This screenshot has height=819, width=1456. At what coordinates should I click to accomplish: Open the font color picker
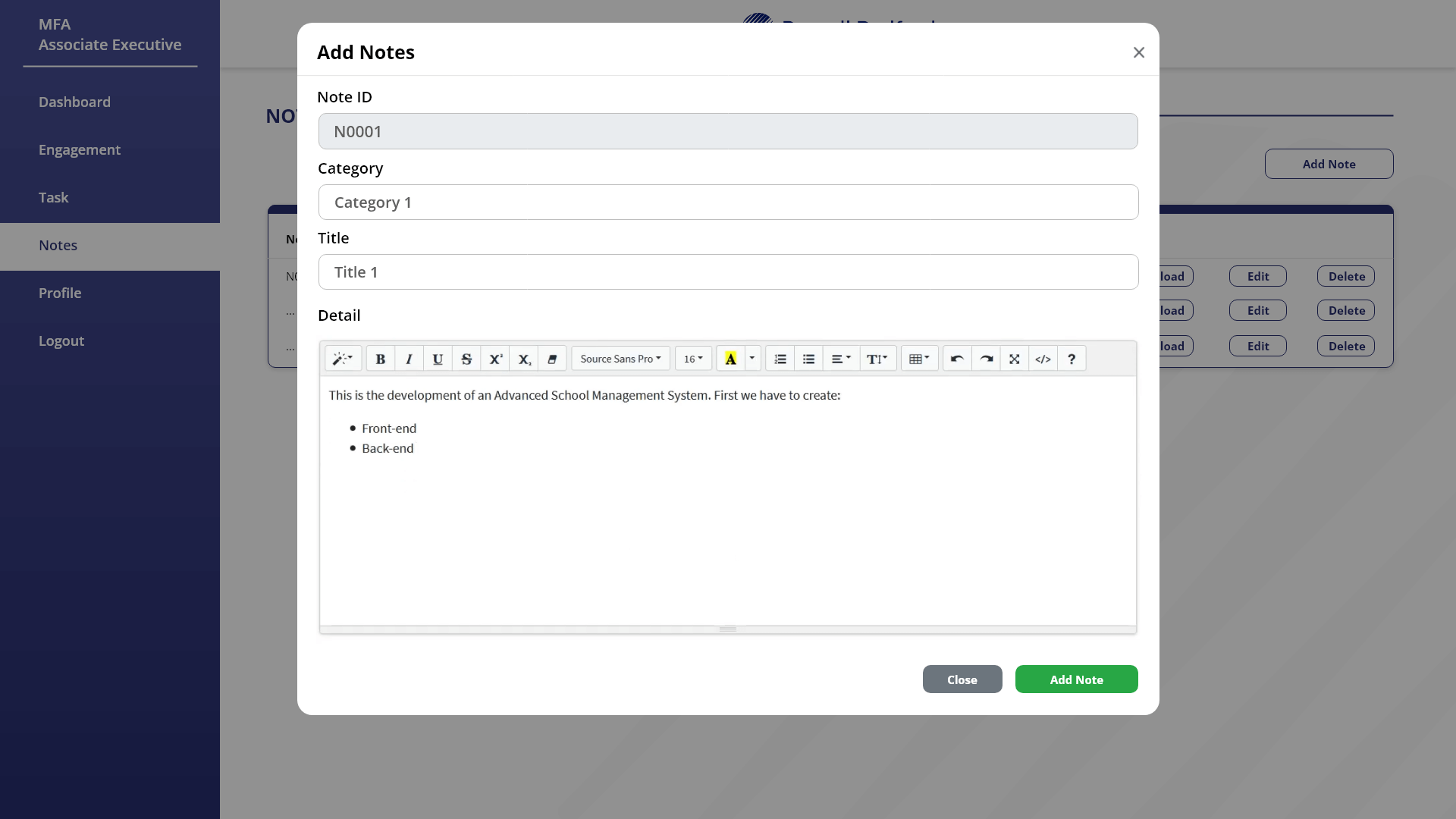(752, 358)
